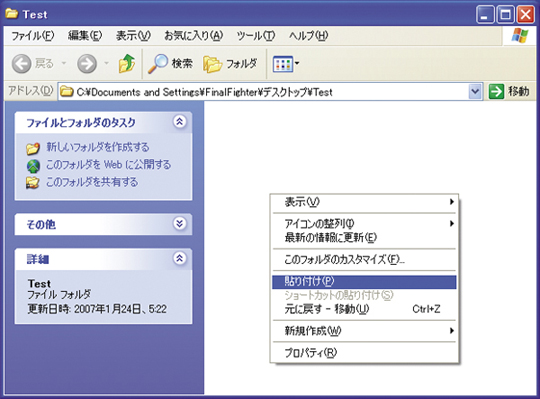
Task: Click the Back (戻る) arrow button
Action: click(22, 64)
